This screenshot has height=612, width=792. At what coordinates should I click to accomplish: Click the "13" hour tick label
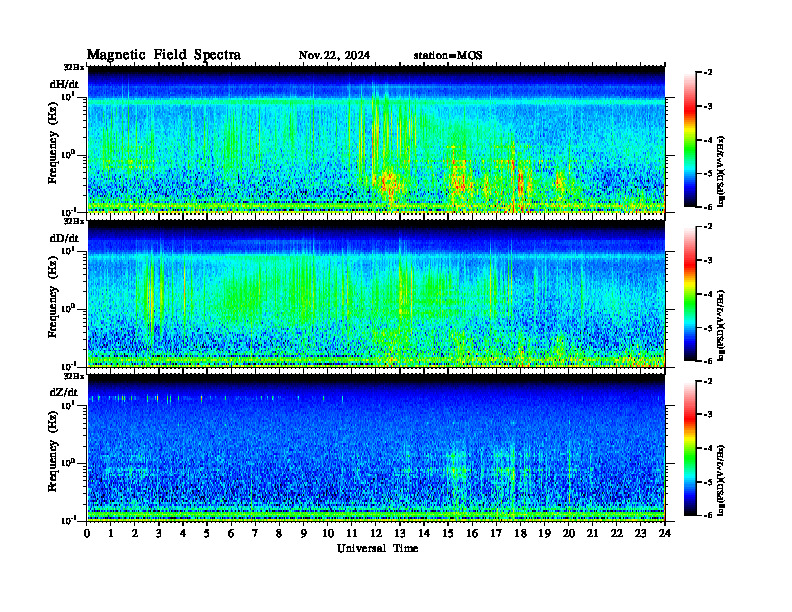pyautogui.click(x=400, y=533)
